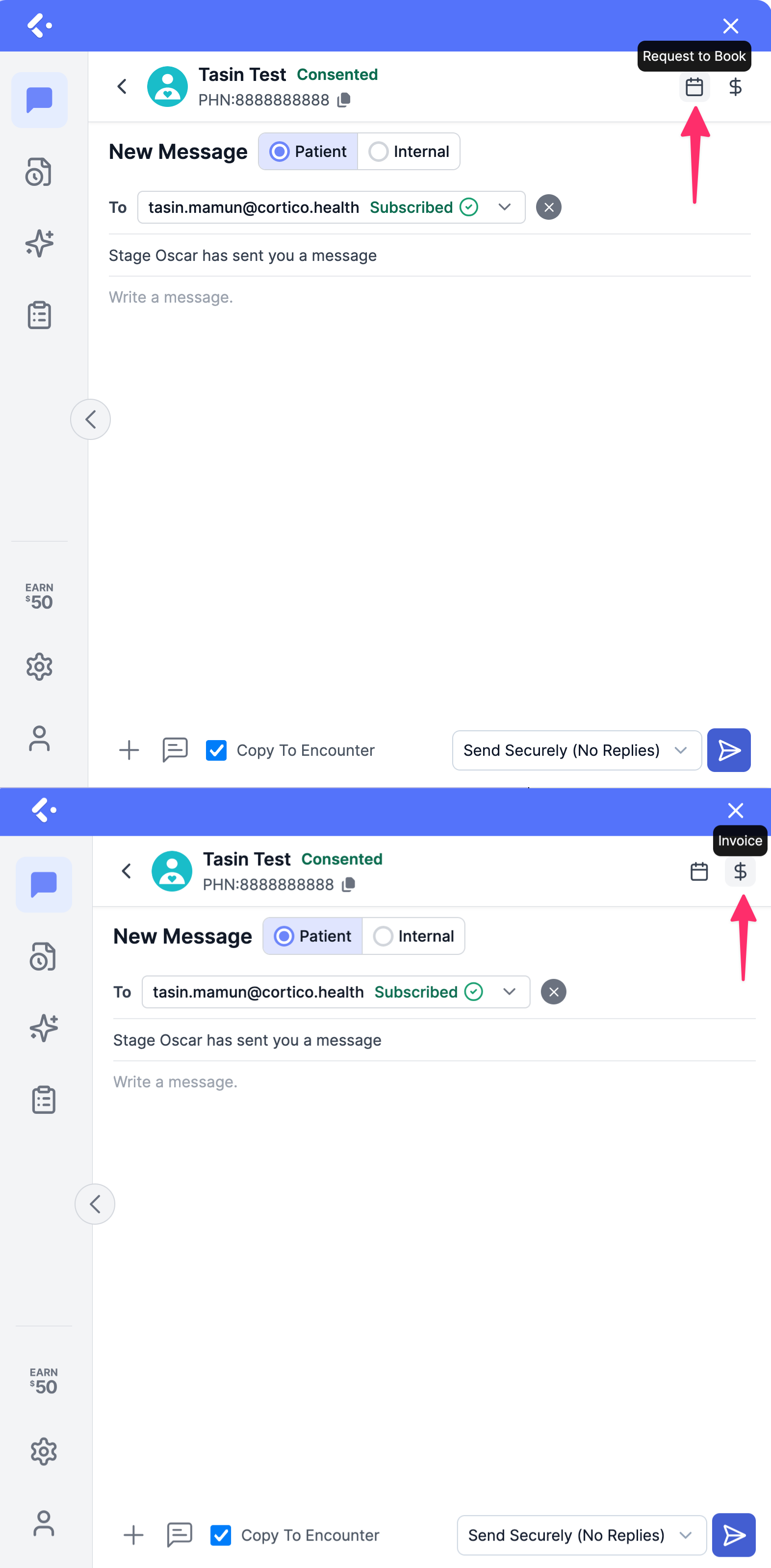Open settings gear in upper sidebar
This screenshot has width=771, height=1568.
[40, 667]
